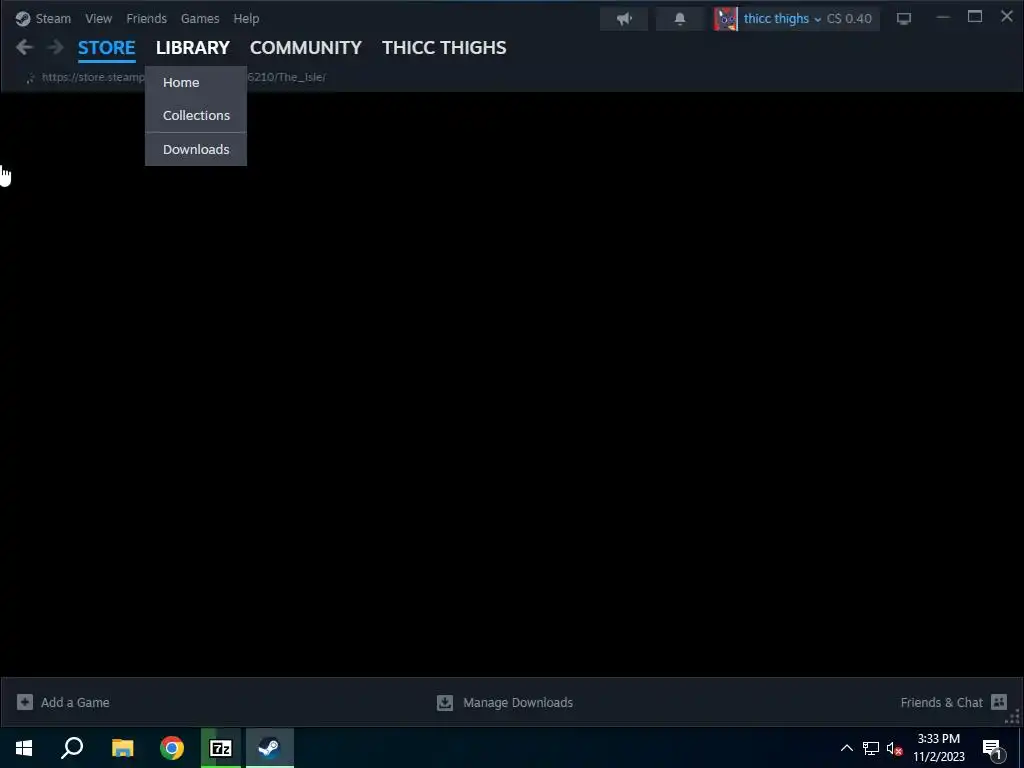
Task: Click the Steam taskbar icon
Action: (270, 748)
